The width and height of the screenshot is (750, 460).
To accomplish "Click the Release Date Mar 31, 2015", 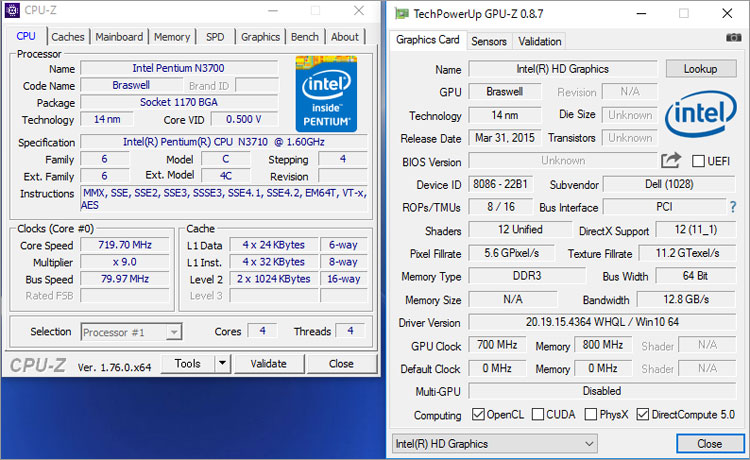I will click(x=505, y=138).
